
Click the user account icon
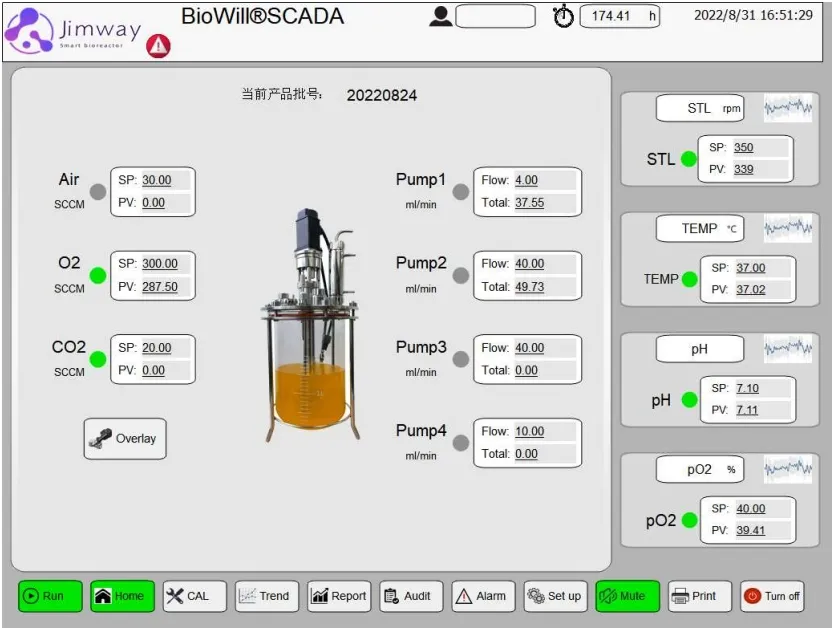pyautogui.click(x=440, y=16)
